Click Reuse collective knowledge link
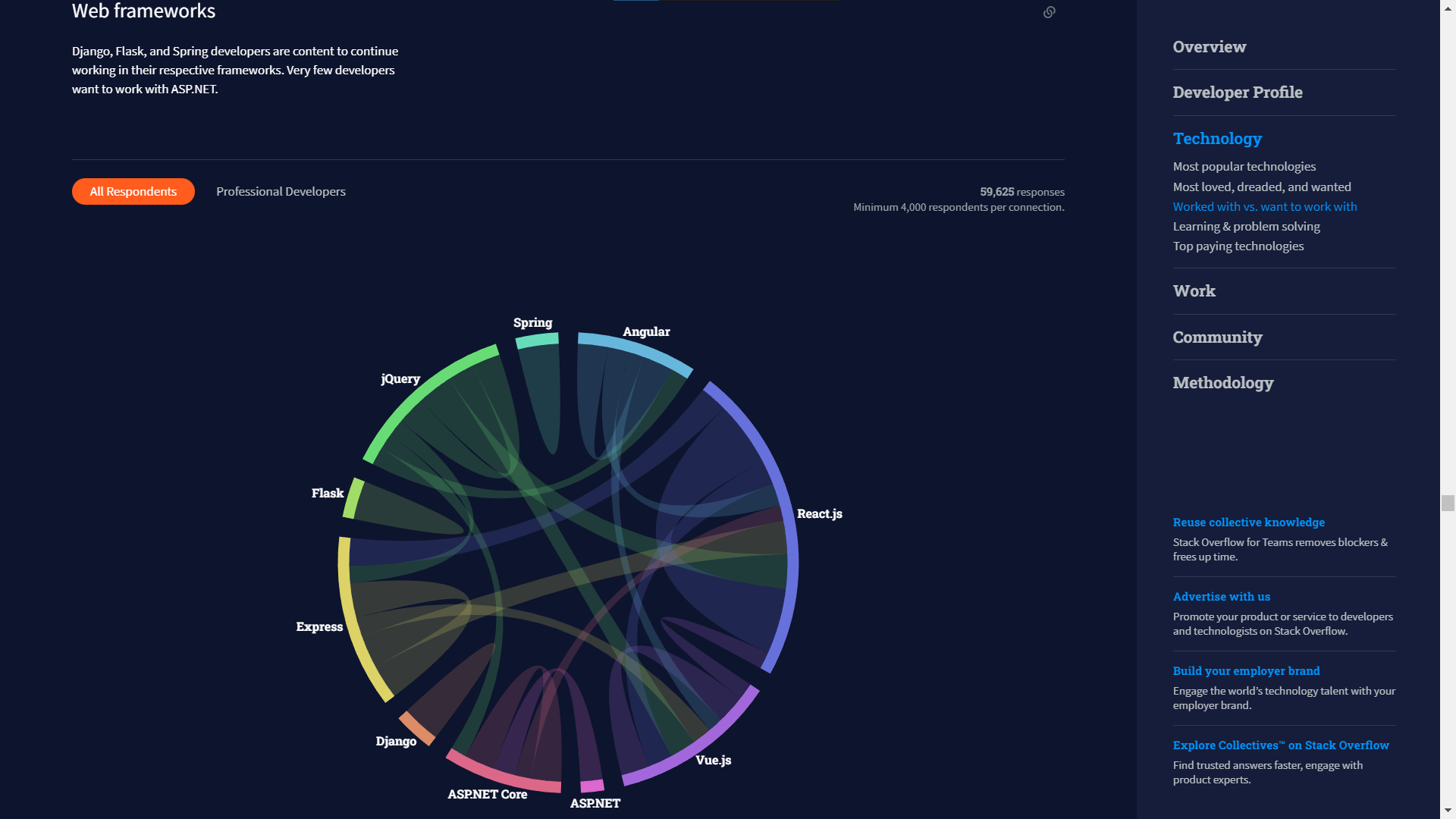 [x=1248, y=522]
